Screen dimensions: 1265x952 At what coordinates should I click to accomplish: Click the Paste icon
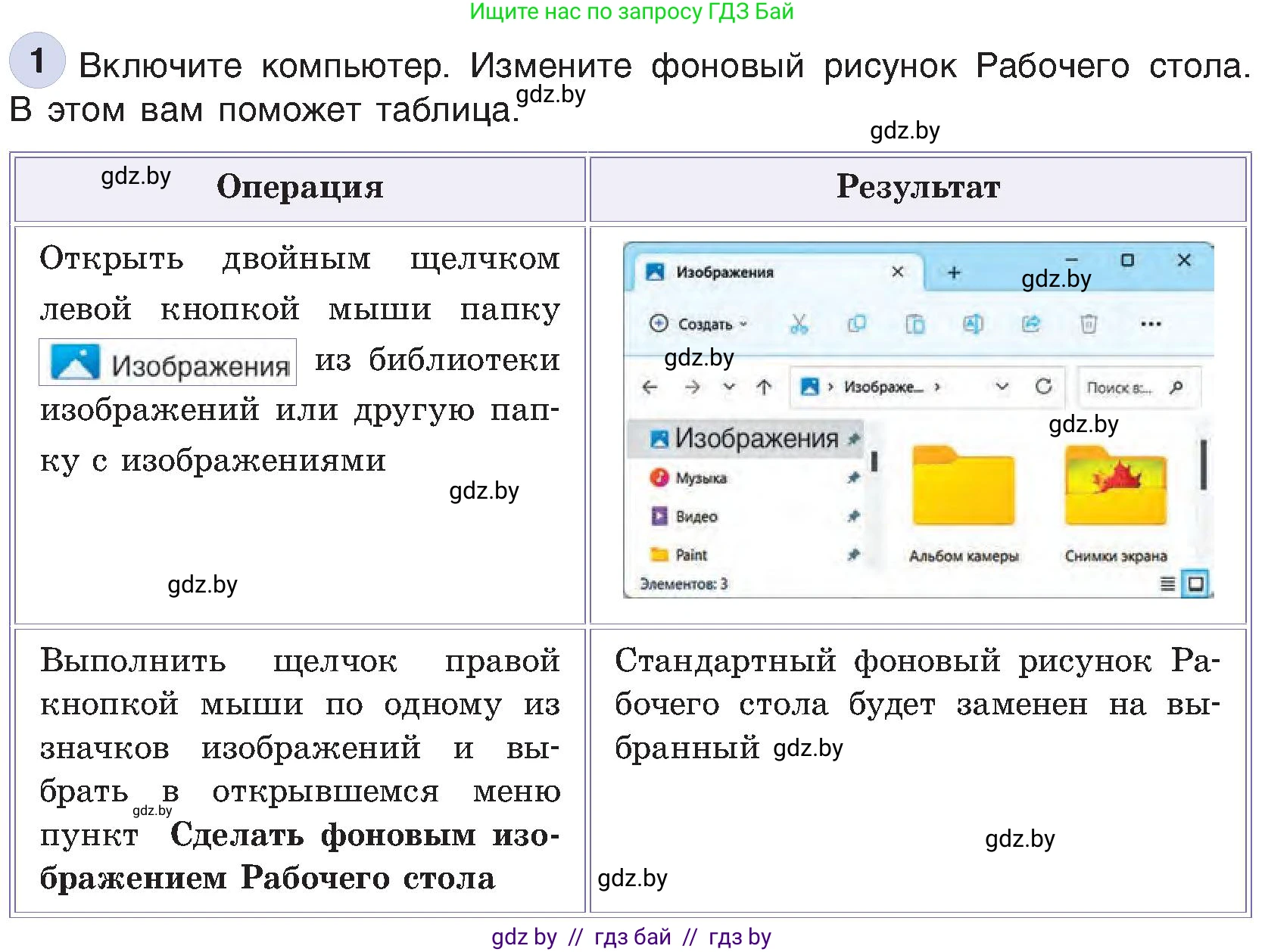click(x=916, y=325)
